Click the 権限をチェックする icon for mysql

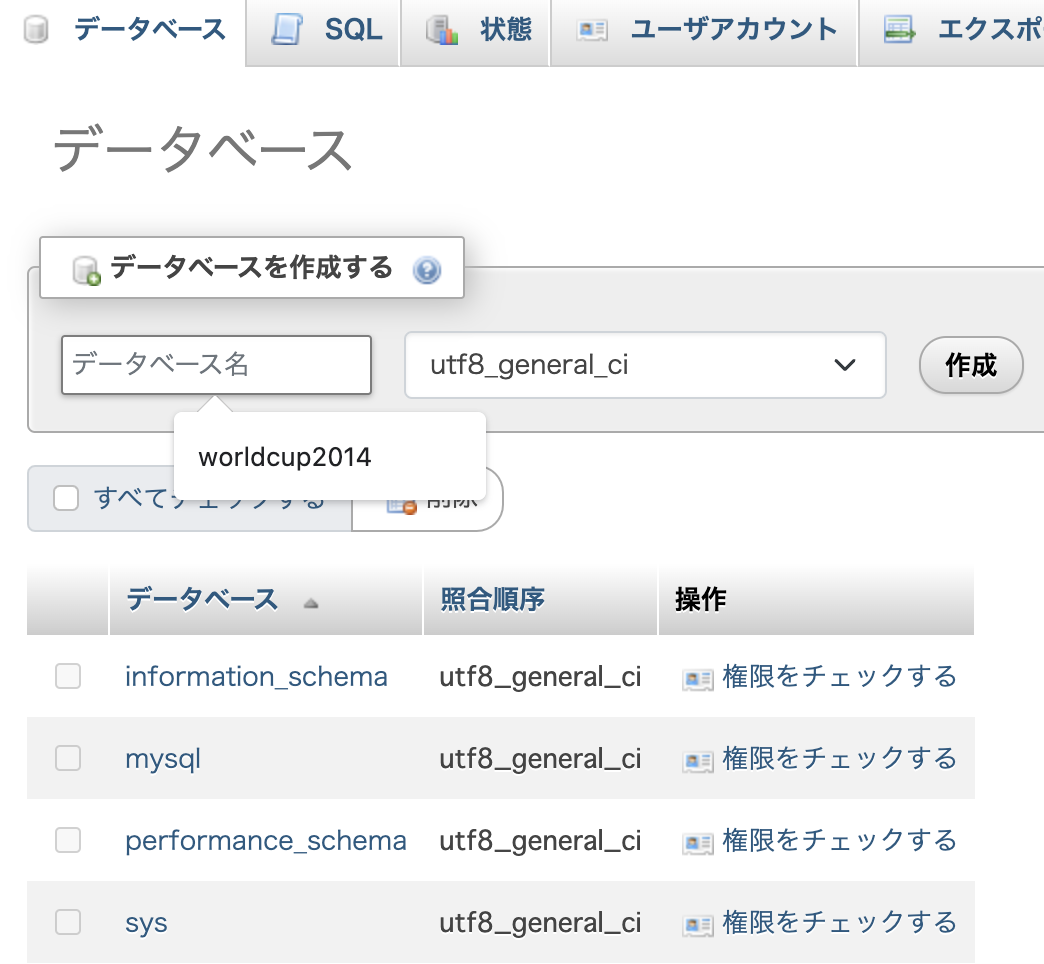click(x=697, y=758)
